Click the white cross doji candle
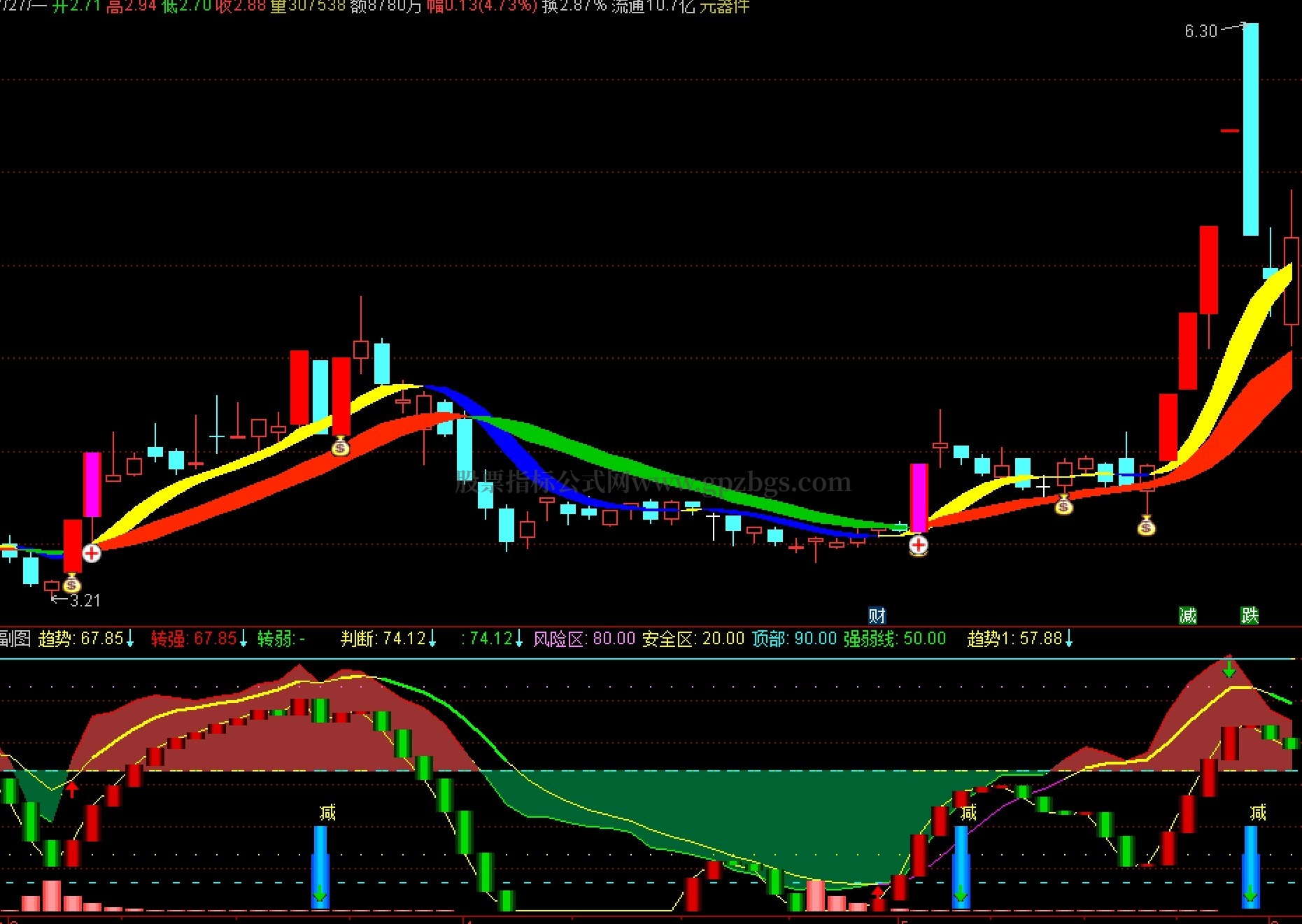The height and width of the screenshot is (924, 1302). coord(1043,485)
